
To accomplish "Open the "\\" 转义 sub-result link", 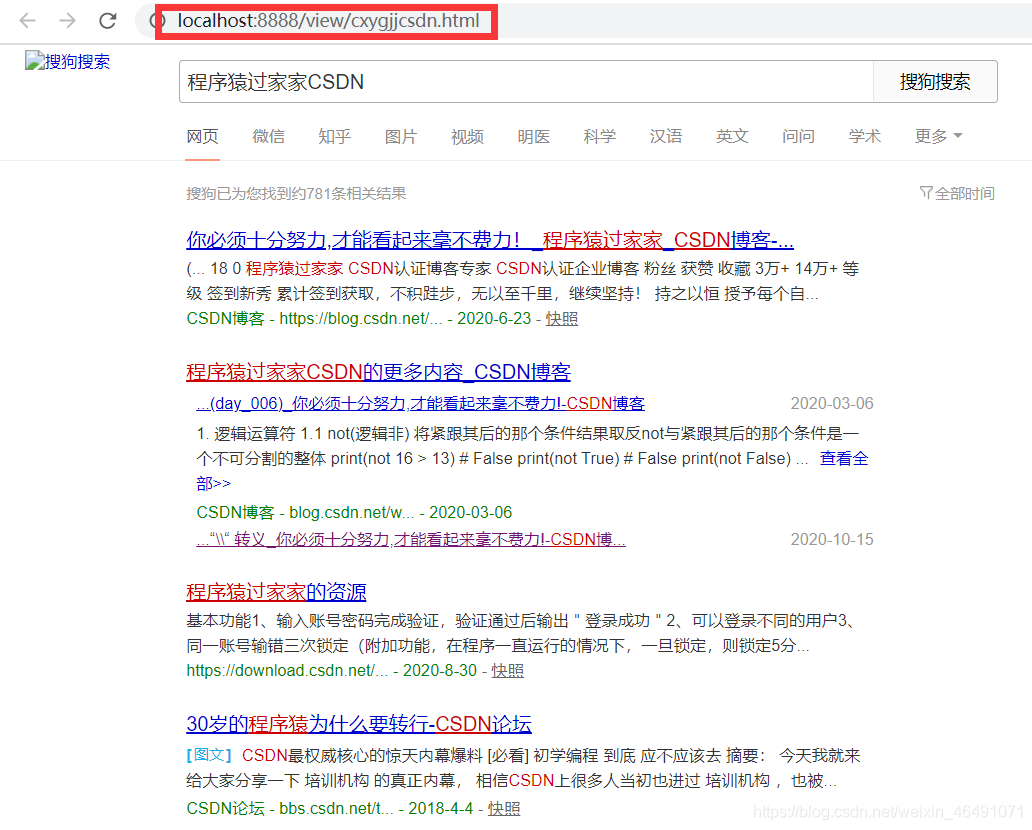I will (x=411, y=540).
